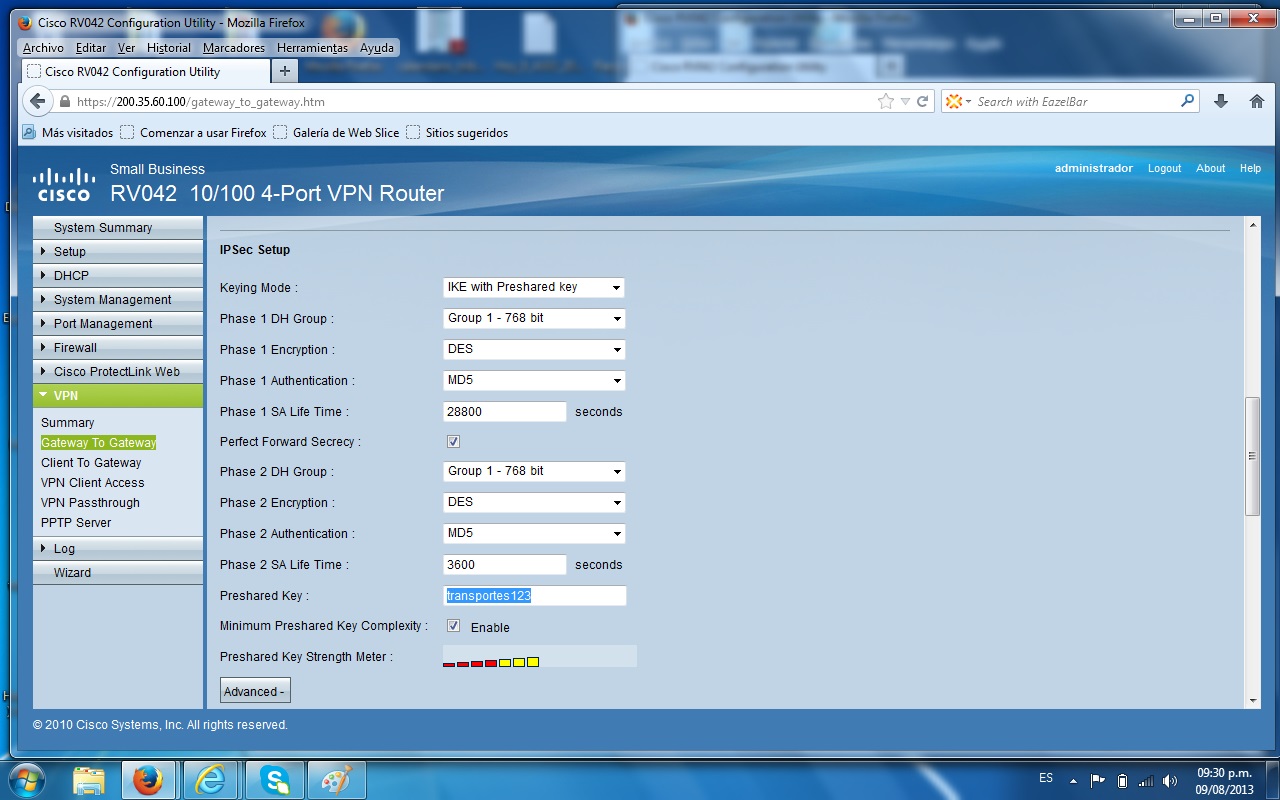The width and height of the screenshot is (1280, 800).
Task: Open the Windows Start button
Action: (27, 779)
